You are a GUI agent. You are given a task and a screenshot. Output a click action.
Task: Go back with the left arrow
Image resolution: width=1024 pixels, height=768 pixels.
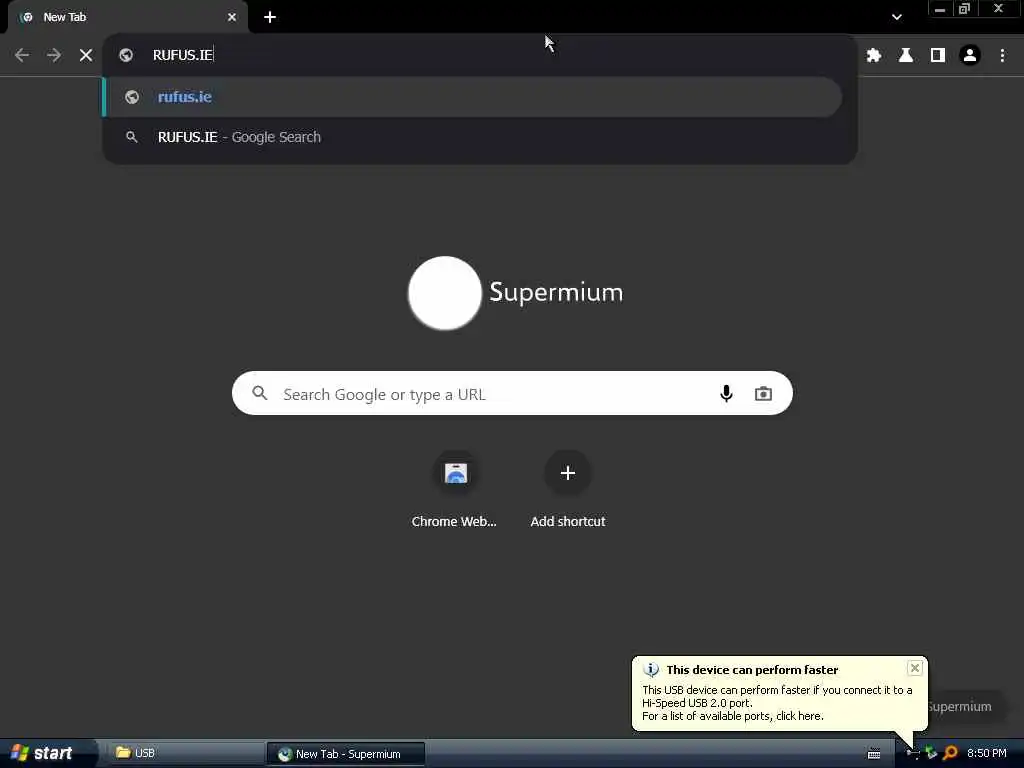click(22, 56)
